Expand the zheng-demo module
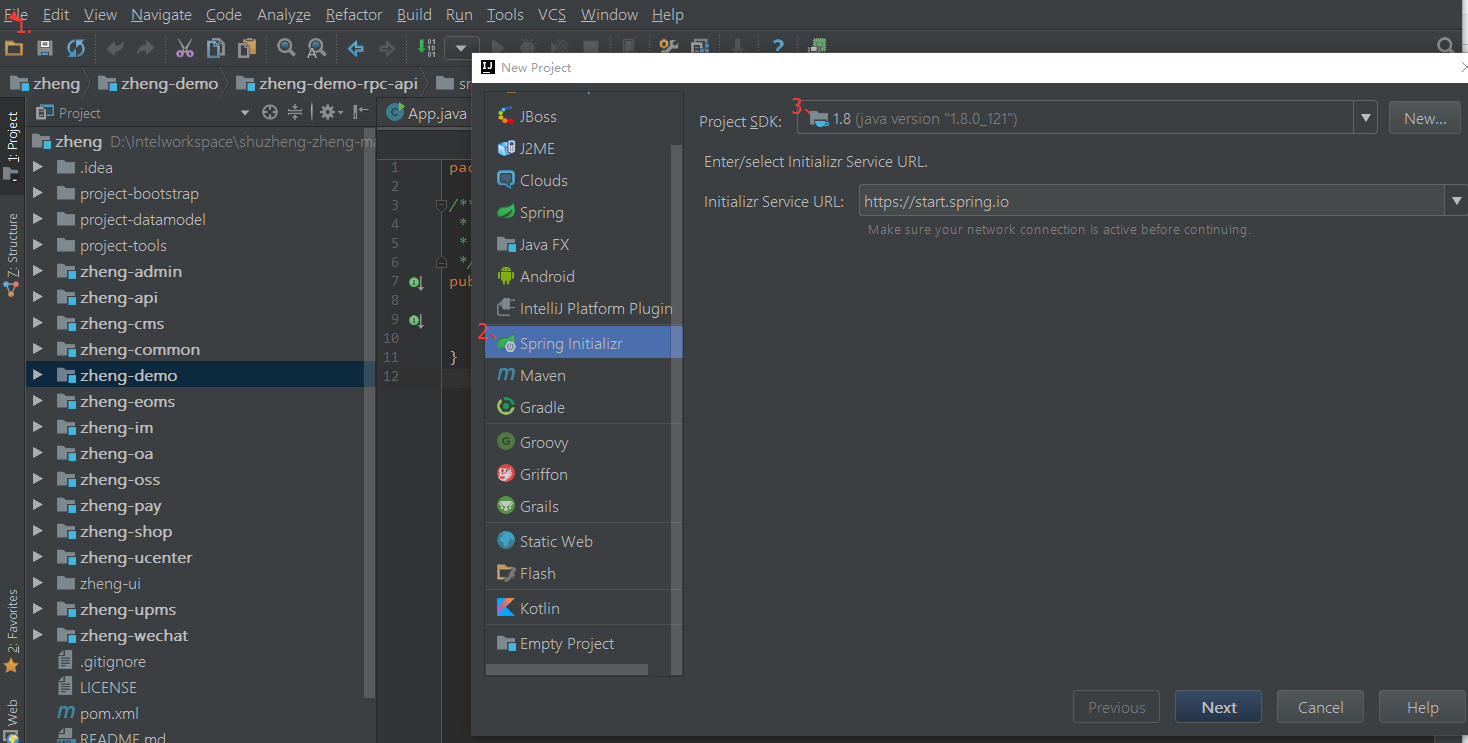Image resolution: width=1468 pixels, height=743 pixels. click(38, 375)
